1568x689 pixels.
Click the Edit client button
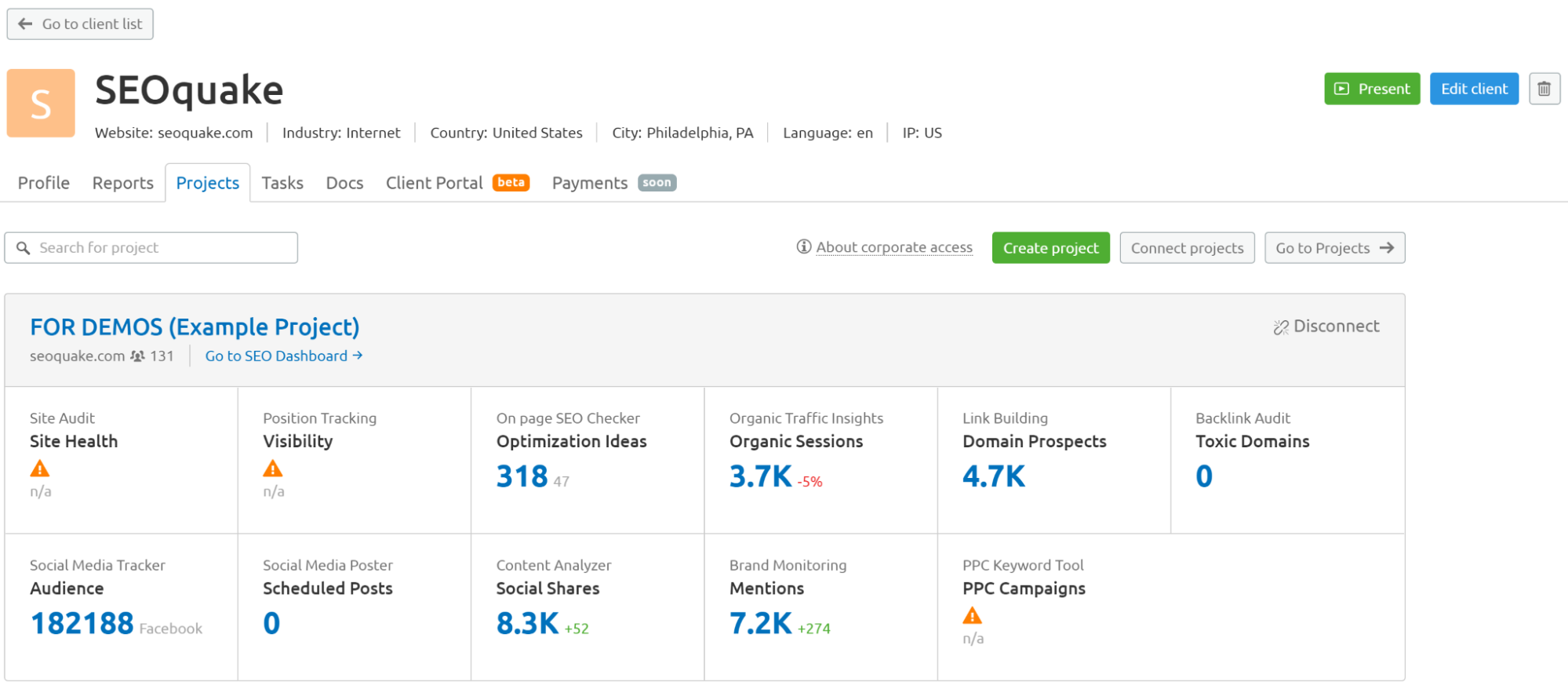click(x=1474, y=89)
